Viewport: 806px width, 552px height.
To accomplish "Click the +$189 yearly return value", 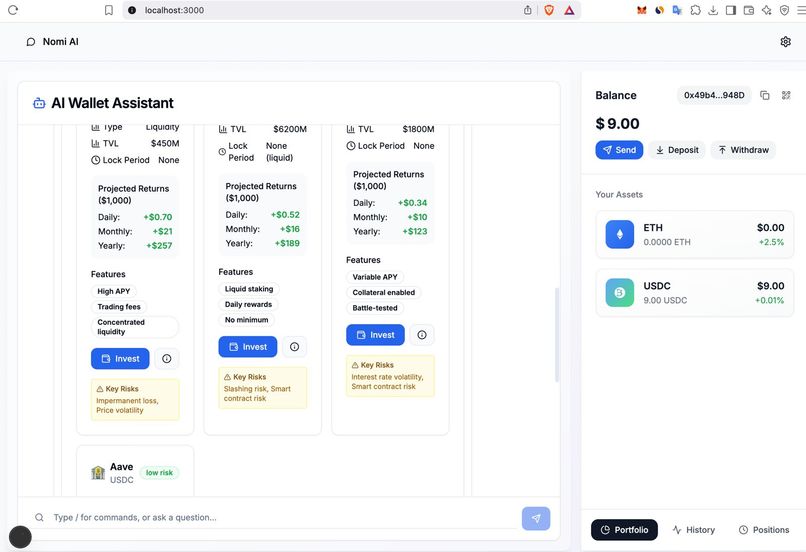I will click(x=287, y=243).
